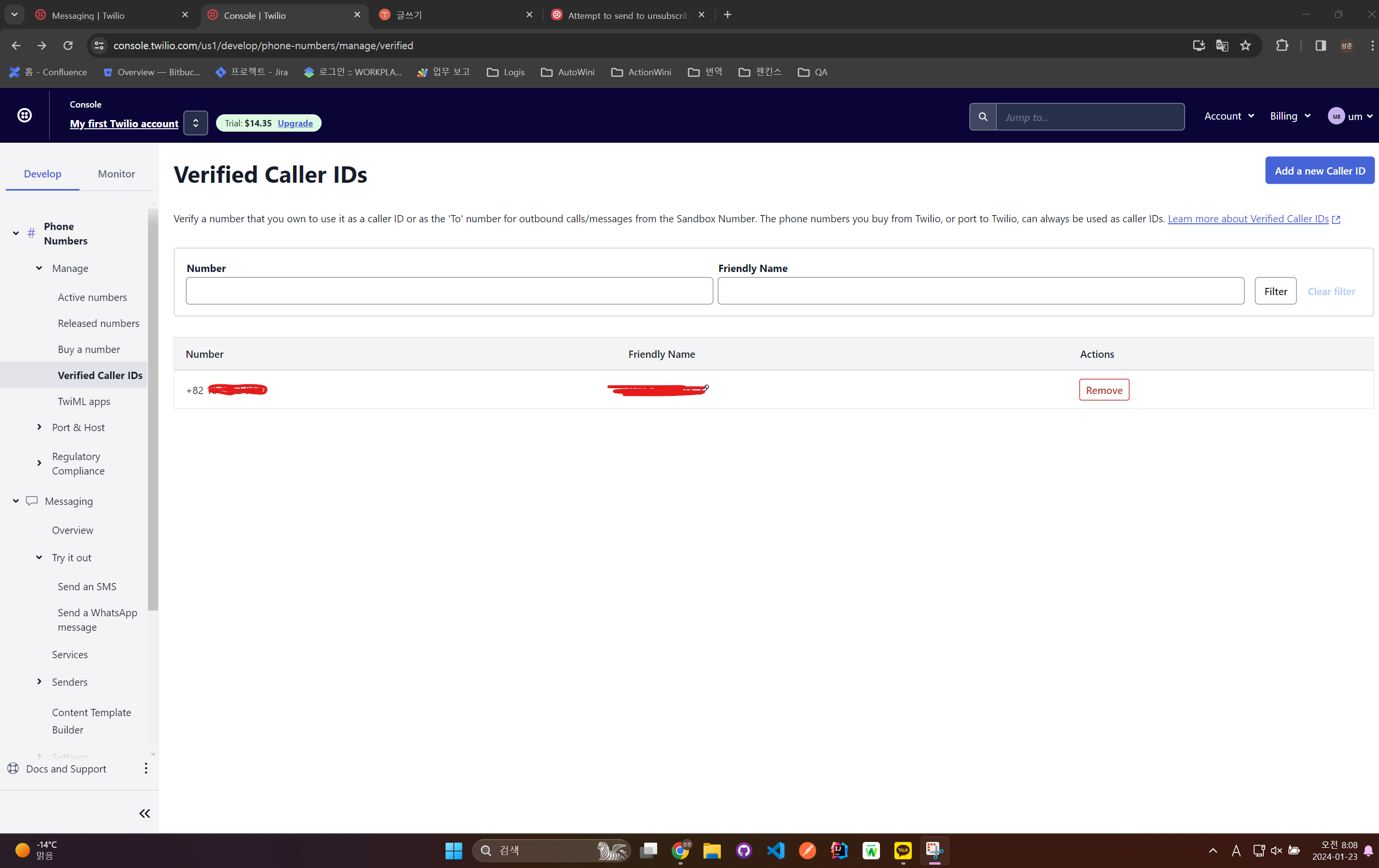Expand the Account menu

(1229, 116)
